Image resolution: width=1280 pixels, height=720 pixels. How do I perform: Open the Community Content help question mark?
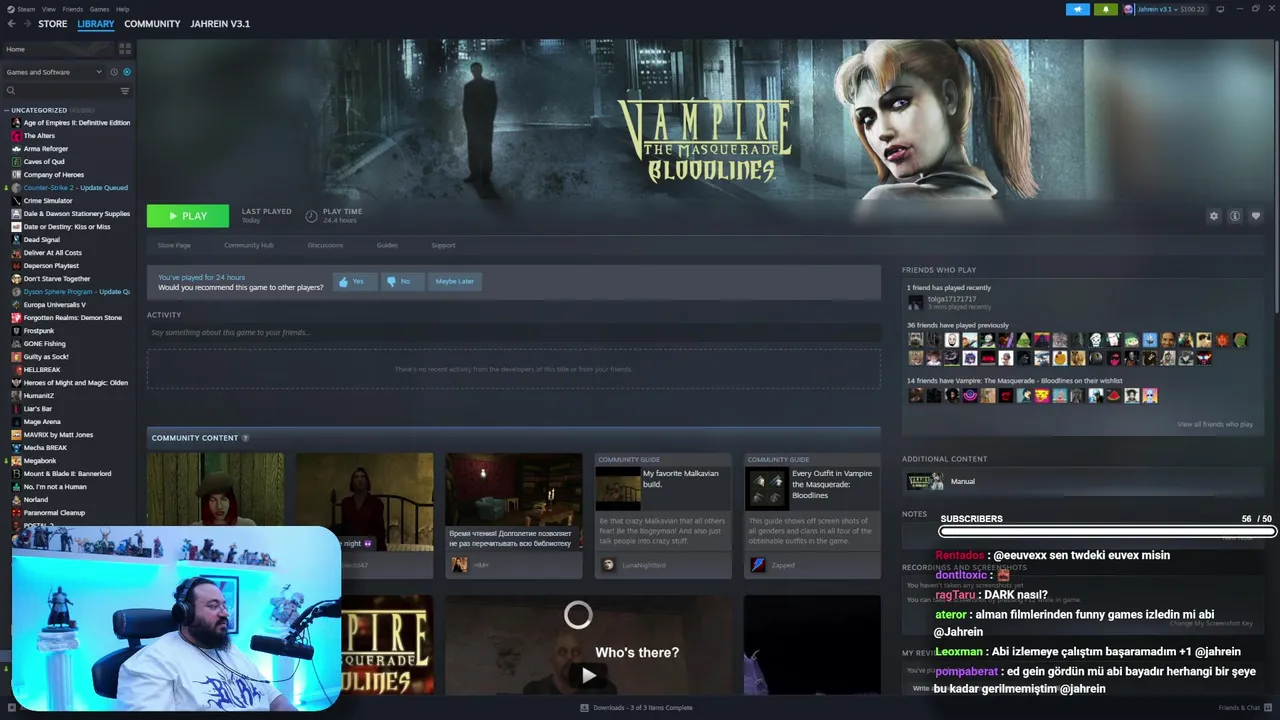[245, 438]
